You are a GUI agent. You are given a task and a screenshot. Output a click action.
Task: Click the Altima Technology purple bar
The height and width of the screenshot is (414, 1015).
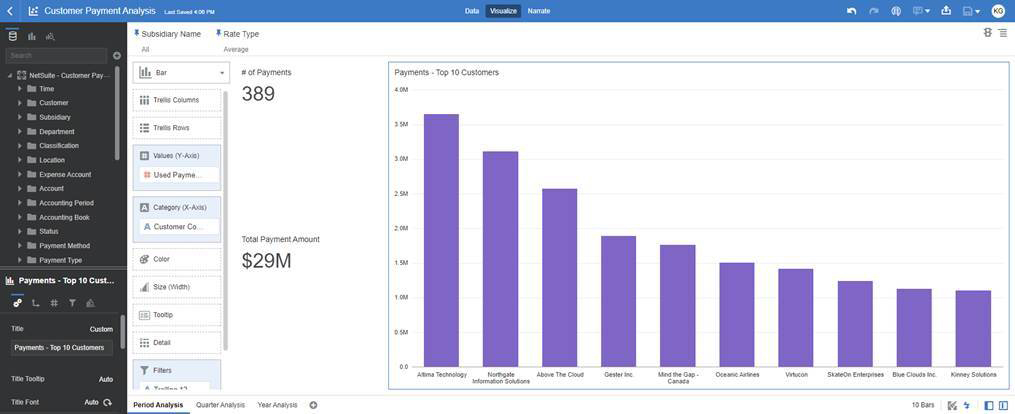click(441, 240)
